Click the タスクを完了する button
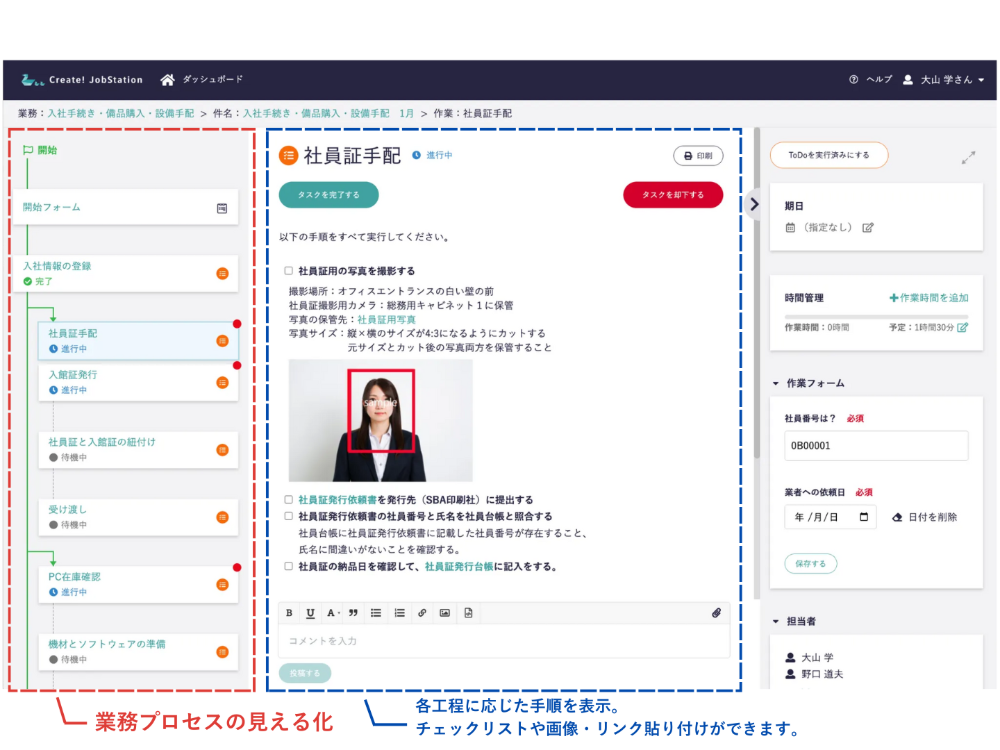 328,195
